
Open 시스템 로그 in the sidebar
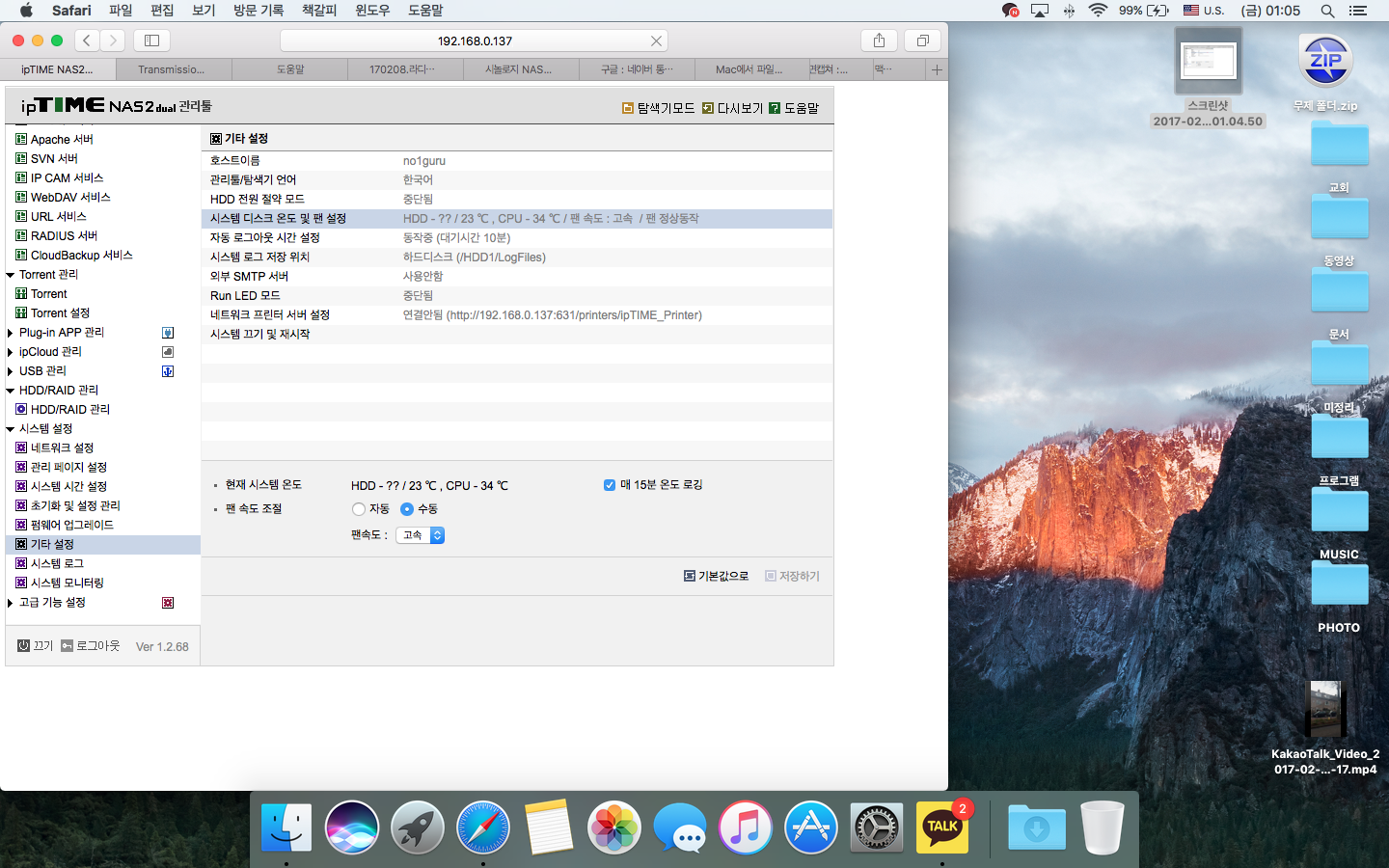pyautogui.click(x=57, y=564)
